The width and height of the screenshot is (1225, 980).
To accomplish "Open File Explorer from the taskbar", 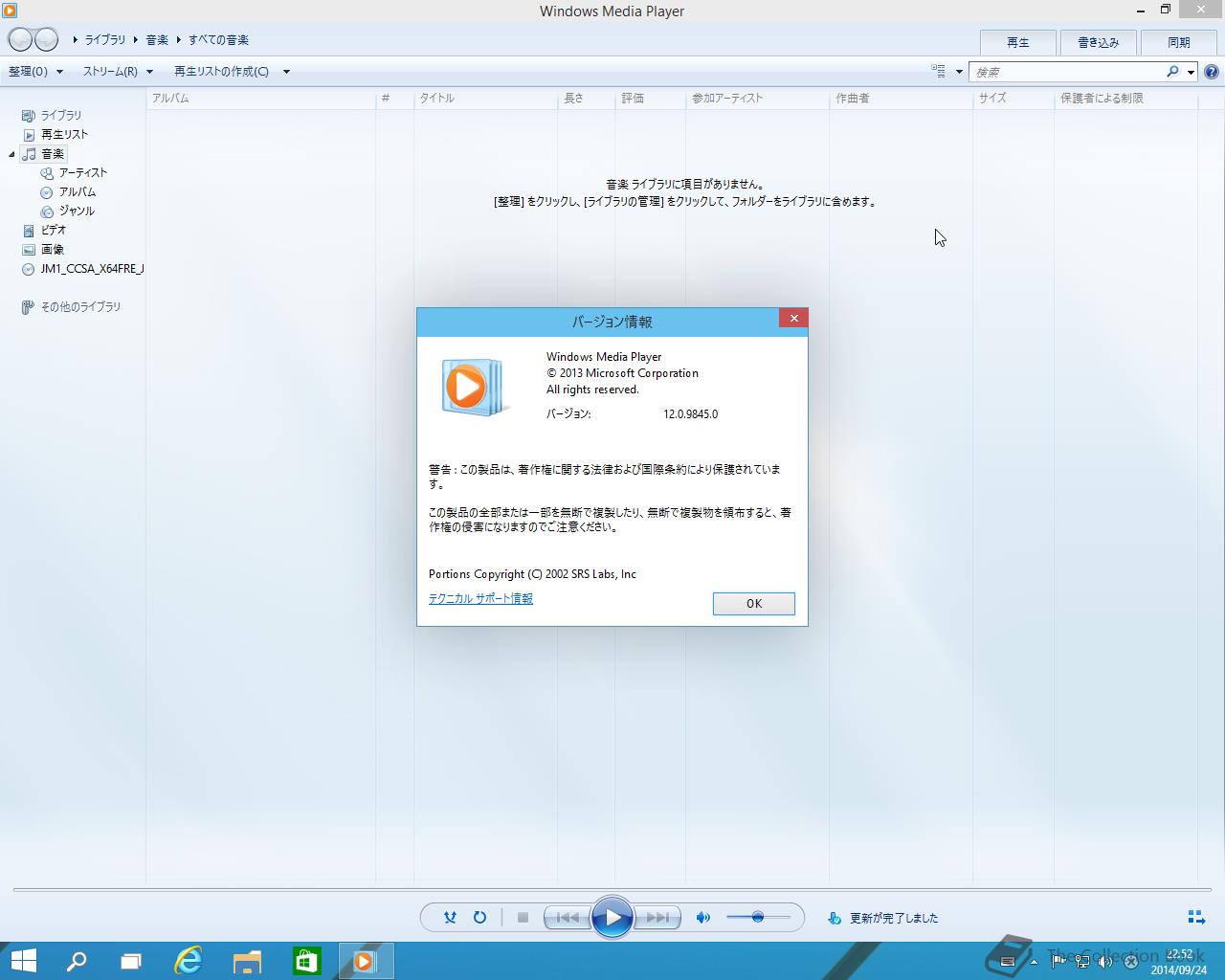I will click(x=247, y=961).
